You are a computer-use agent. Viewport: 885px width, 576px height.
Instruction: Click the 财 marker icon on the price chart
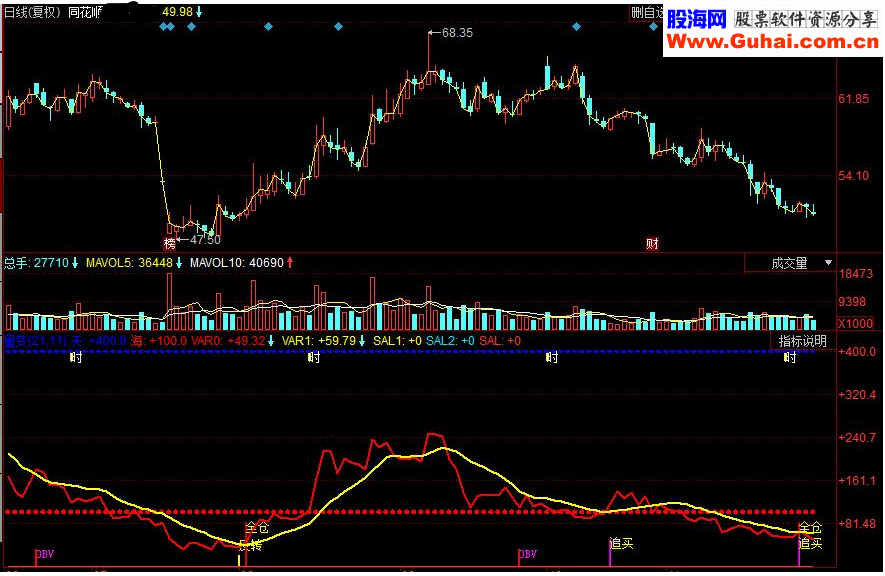point(653,243)
